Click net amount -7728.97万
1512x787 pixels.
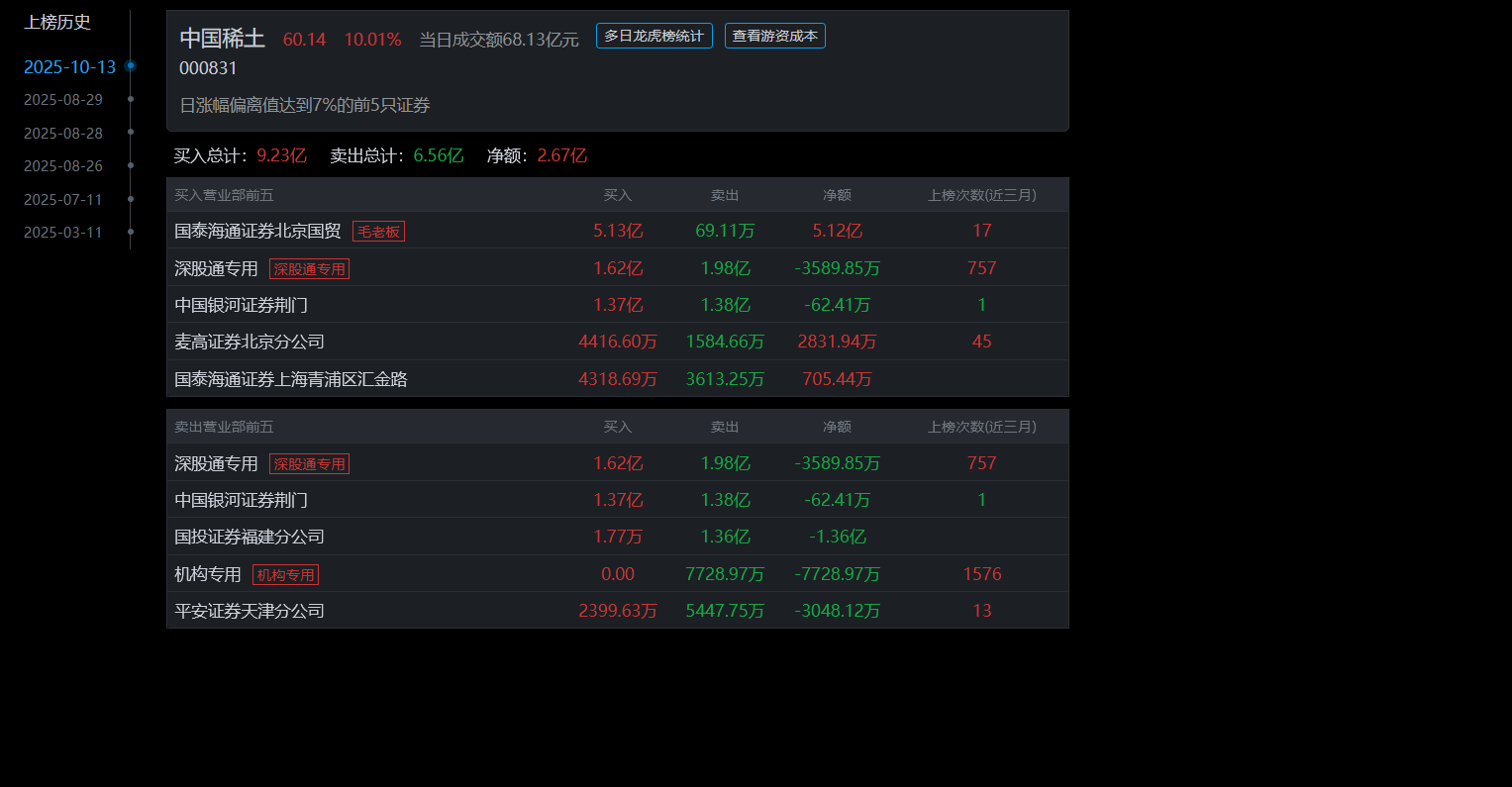[837, 574]
